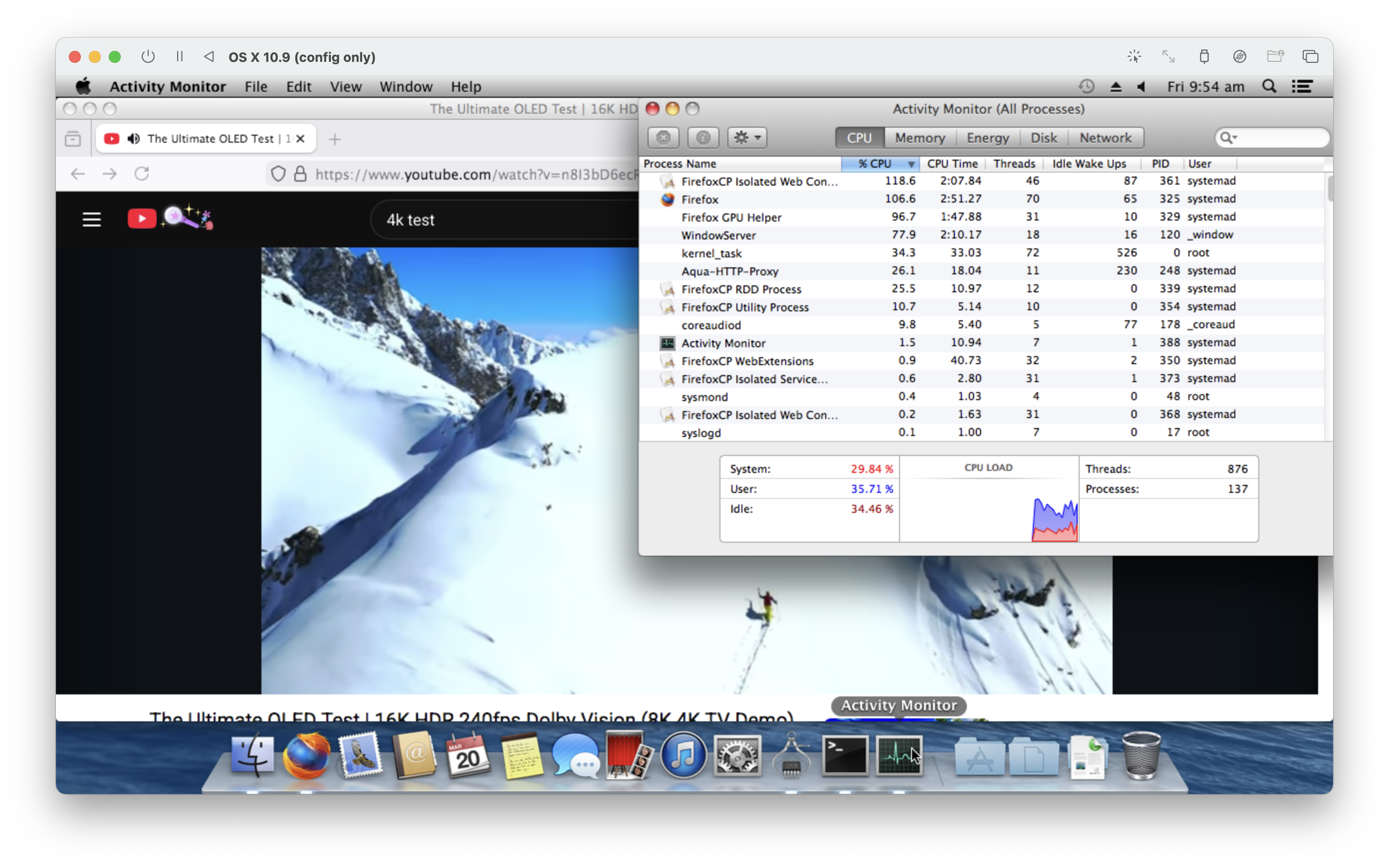This screenshot has width=1389, height=868.
Task: Click the YouTube logo home link
Action: 142,218
